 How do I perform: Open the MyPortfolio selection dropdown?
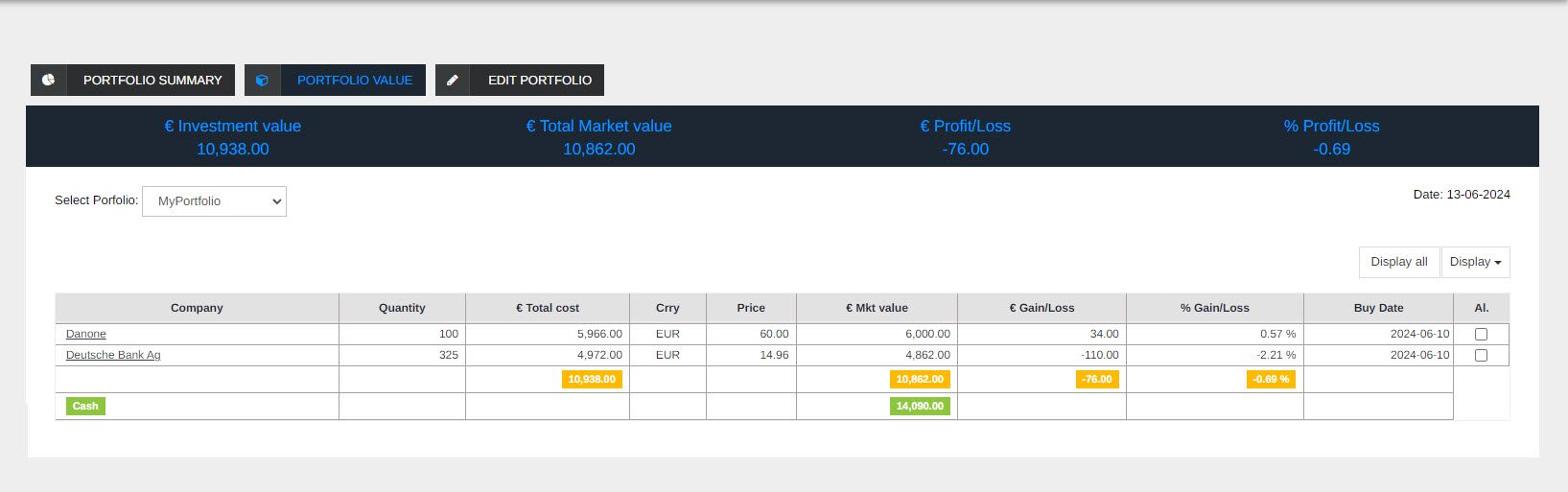(214, 201)
